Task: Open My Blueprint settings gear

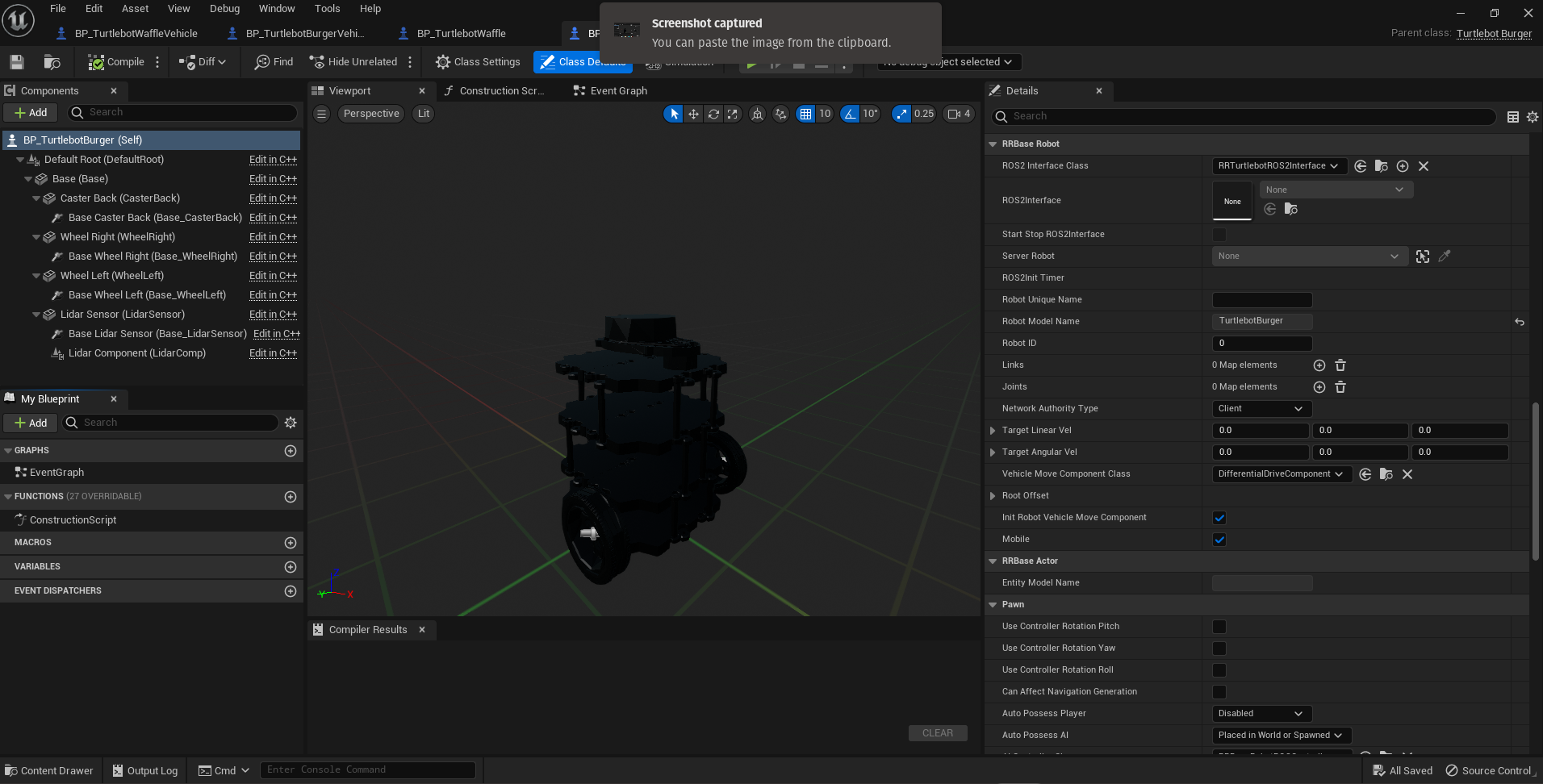Action: click(x=291, y=423)
